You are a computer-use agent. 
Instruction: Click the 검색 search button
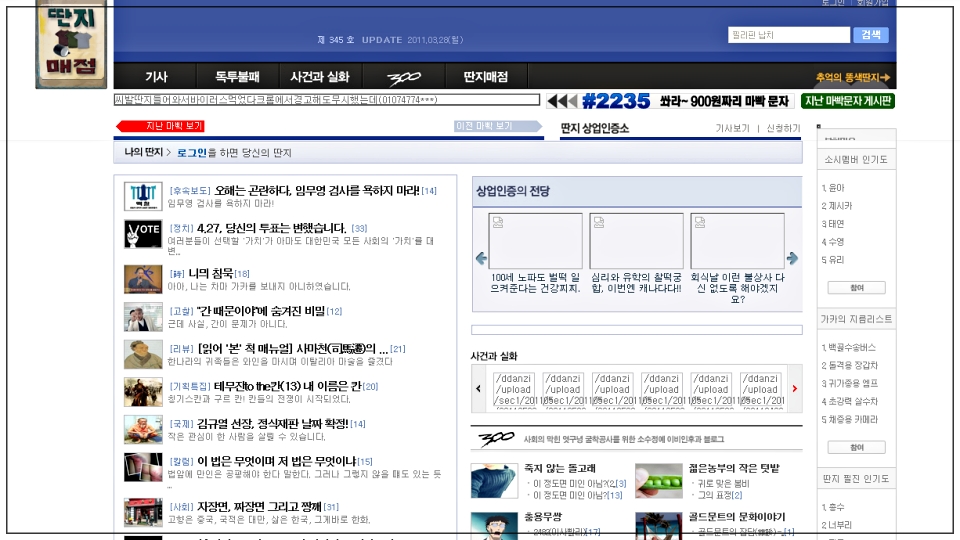pos(871,35)
